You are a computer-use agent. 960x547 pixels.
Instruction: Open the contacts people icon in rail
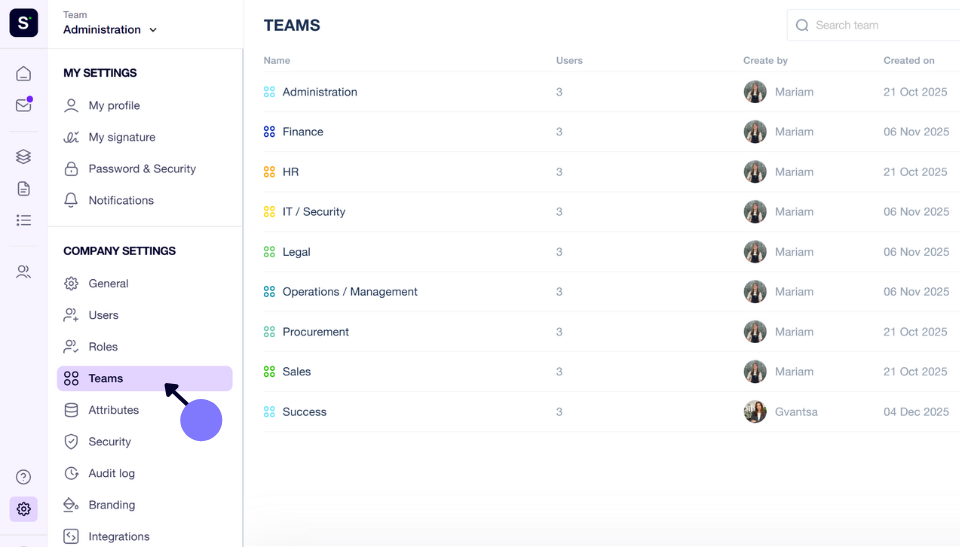point(23,271)
